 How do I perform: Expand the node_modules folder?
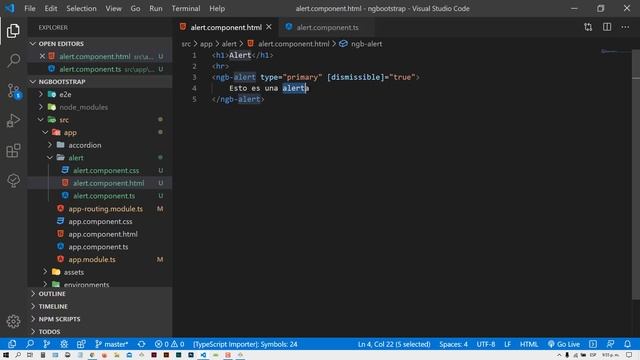[100, 107]
